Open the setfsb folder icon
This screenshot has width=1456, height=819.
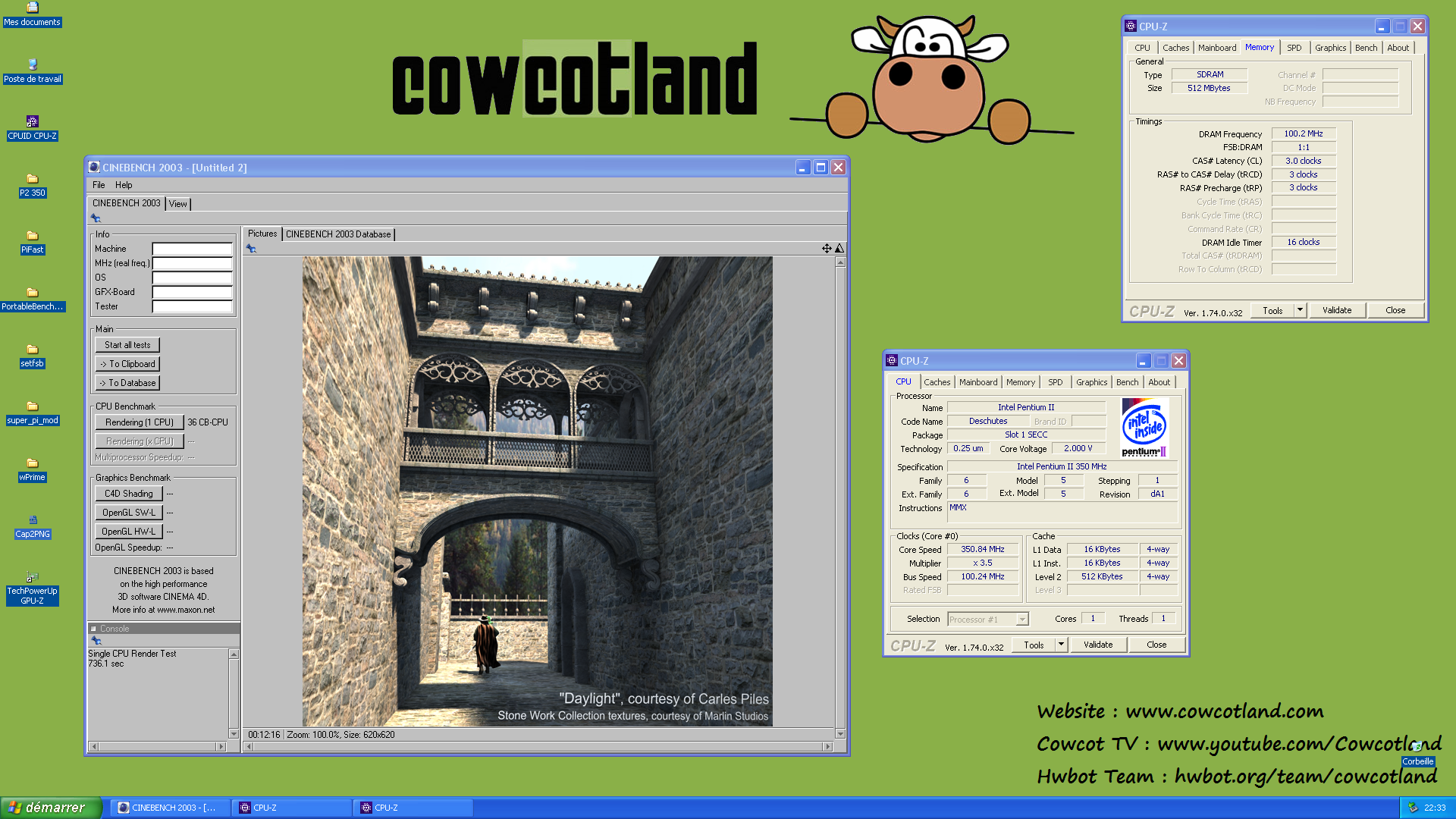[32, 356]
